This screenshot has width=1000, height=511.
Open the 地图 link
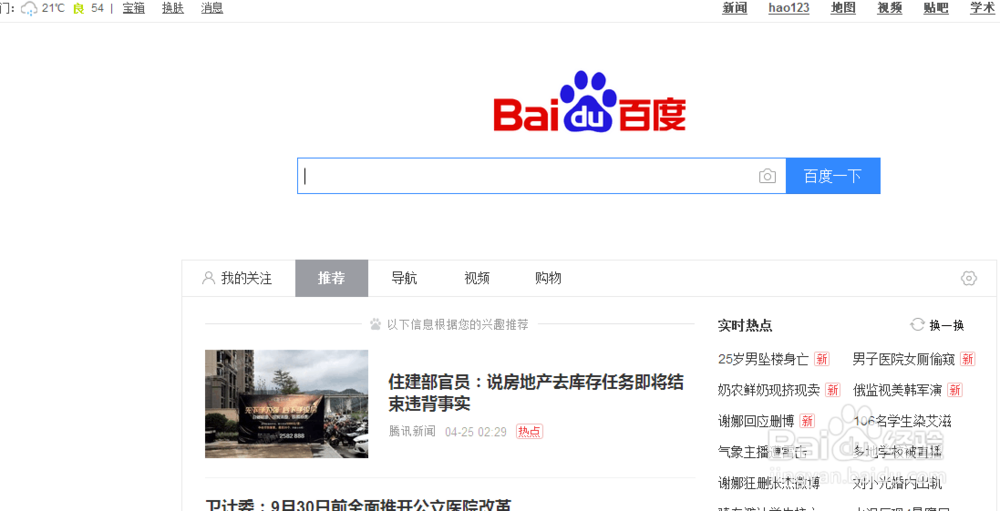(843, 8)
